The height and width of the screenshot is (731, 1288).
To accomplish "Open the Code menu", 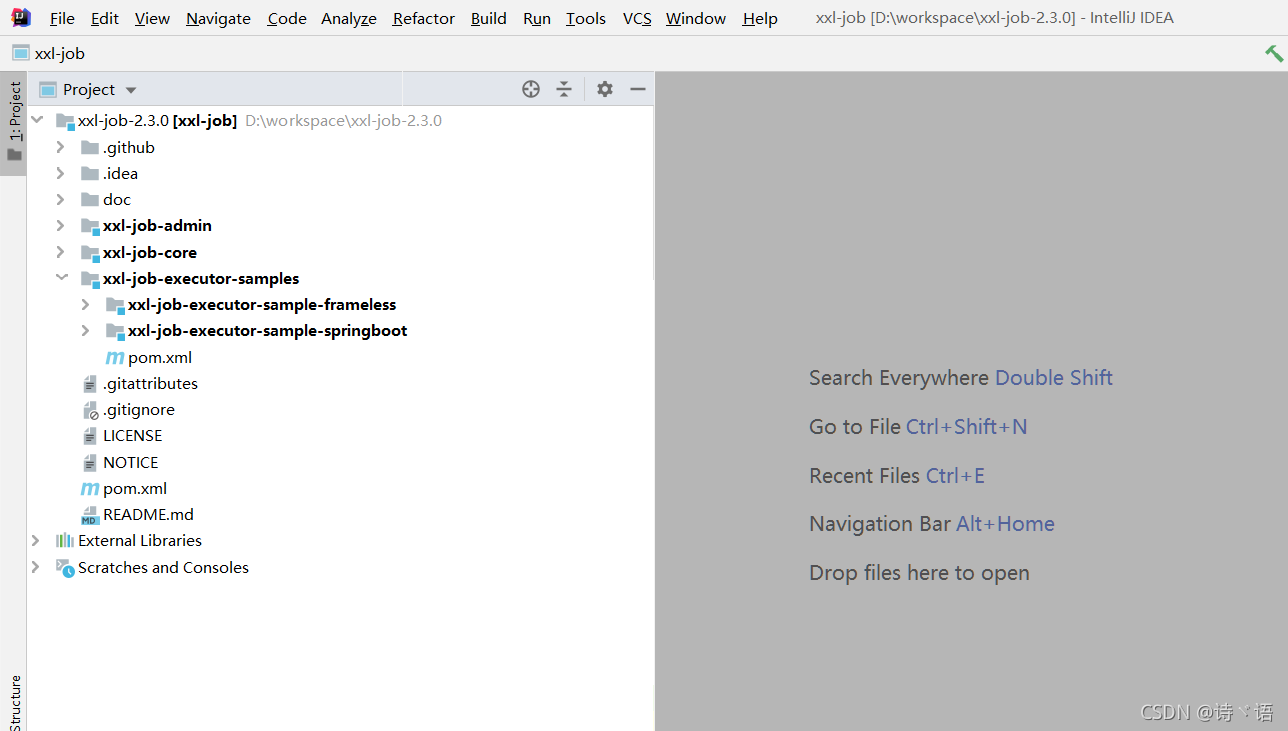I will coord(287,18).
